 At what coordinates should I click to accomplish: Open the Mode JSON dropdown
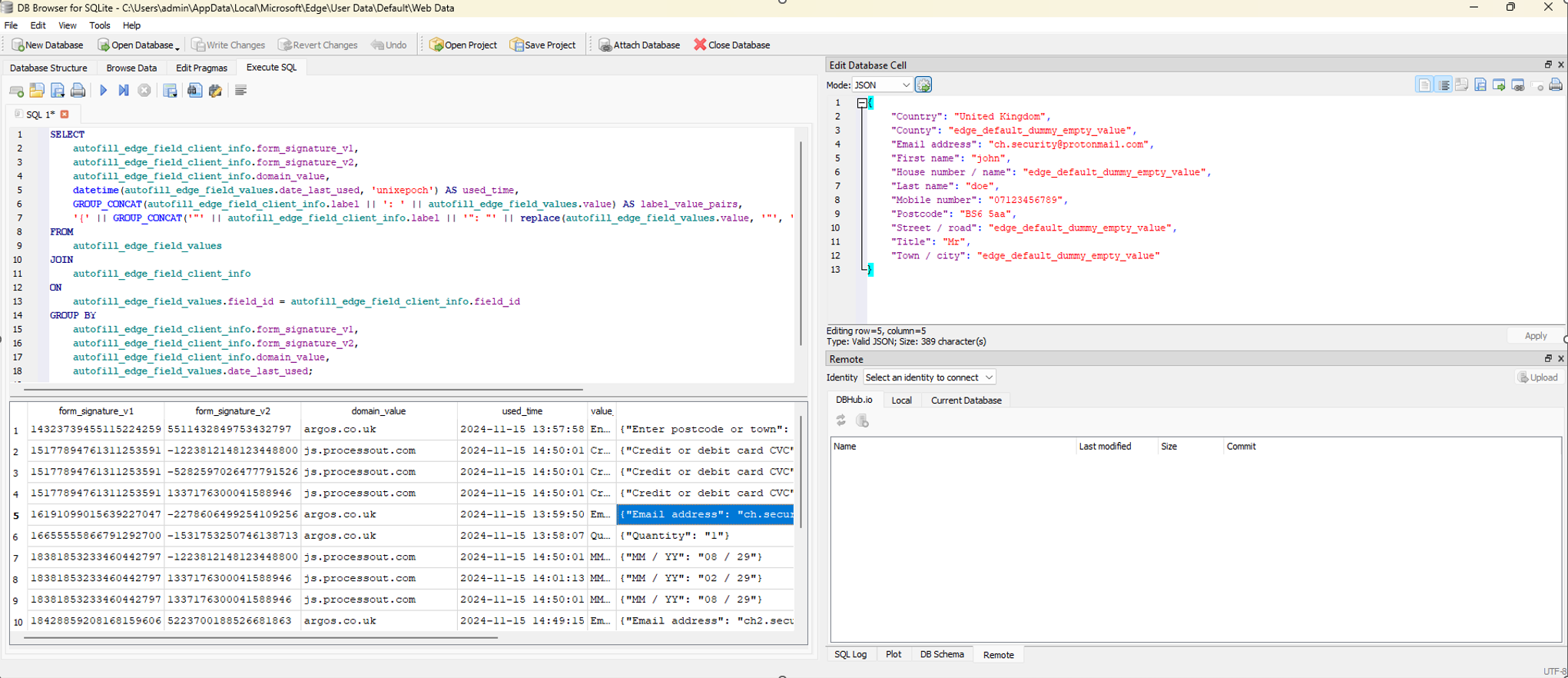pyautogui.click(x=882, y=85)
